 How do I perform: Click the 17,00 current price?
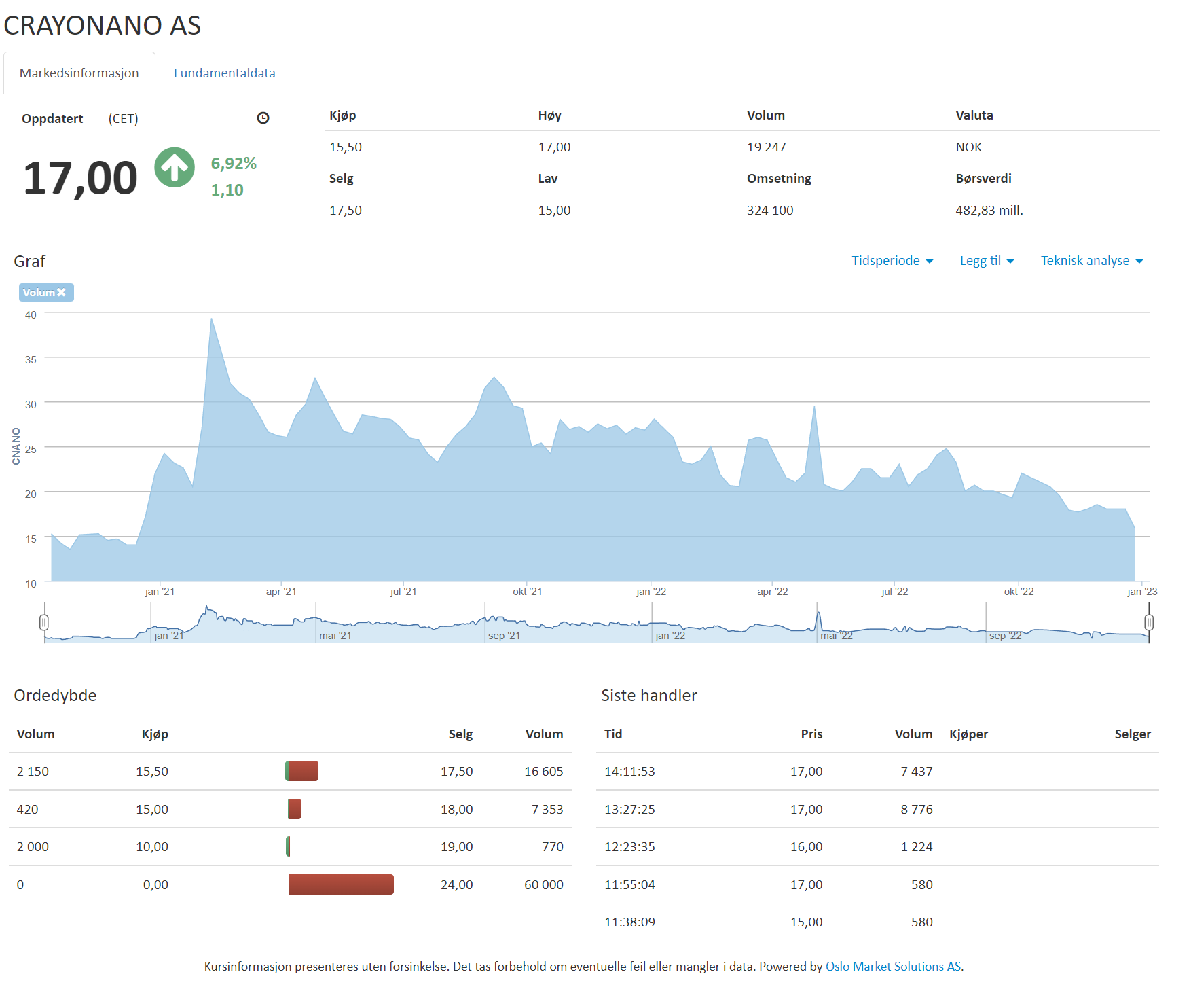coord(80,178)
